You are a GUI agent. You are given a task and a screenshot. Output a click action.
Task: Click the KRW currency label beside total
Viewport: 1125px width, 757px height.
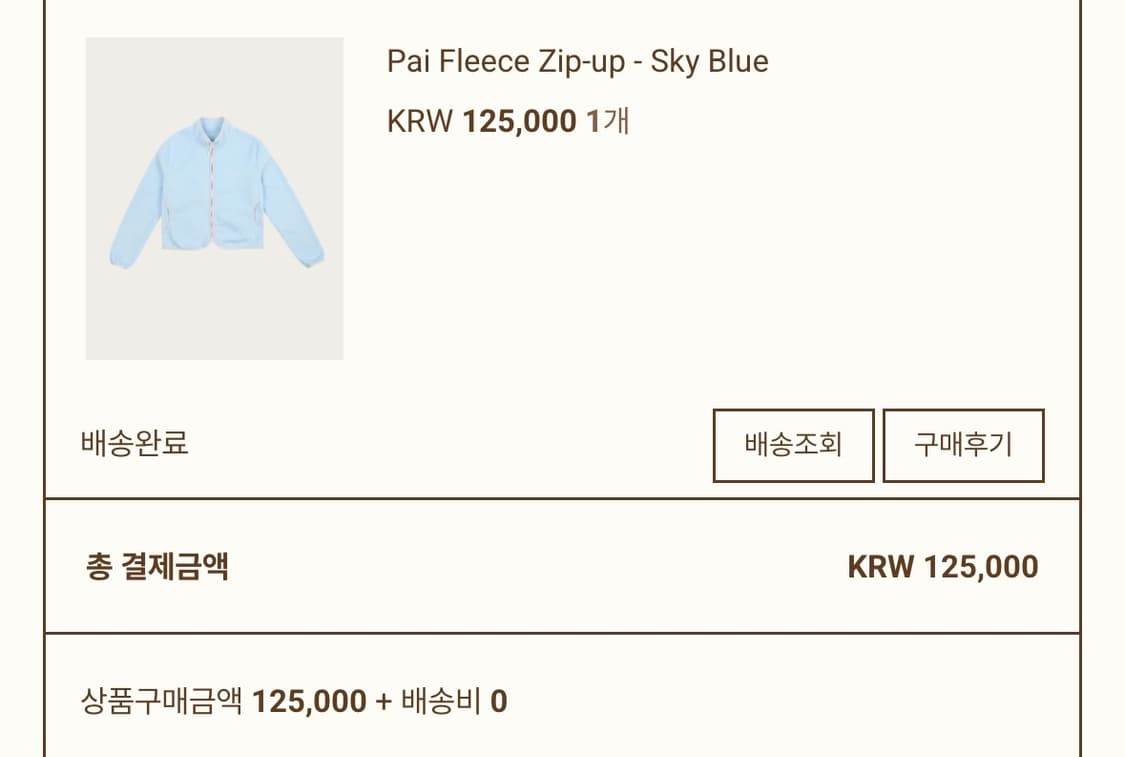point(878,566)
